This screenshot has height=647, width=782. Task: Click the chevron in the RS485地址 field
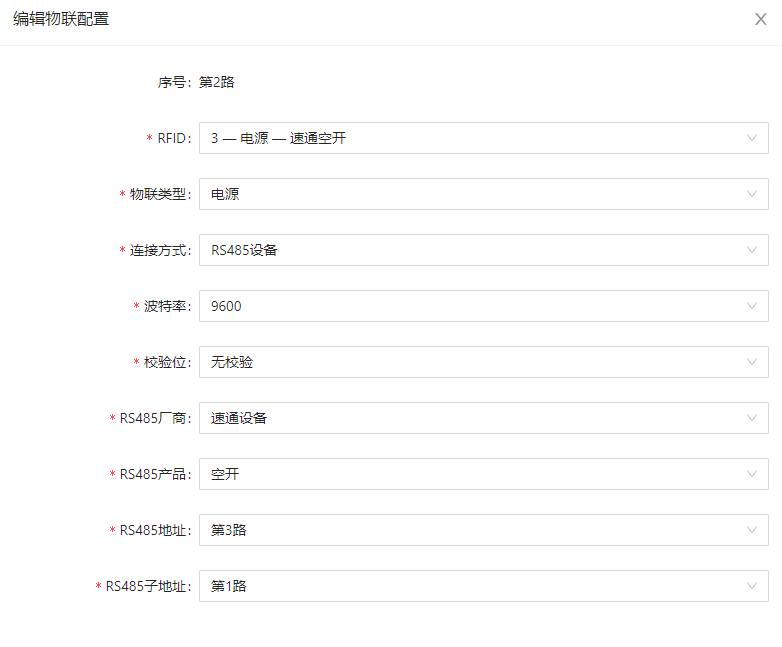tap(752, 530)
